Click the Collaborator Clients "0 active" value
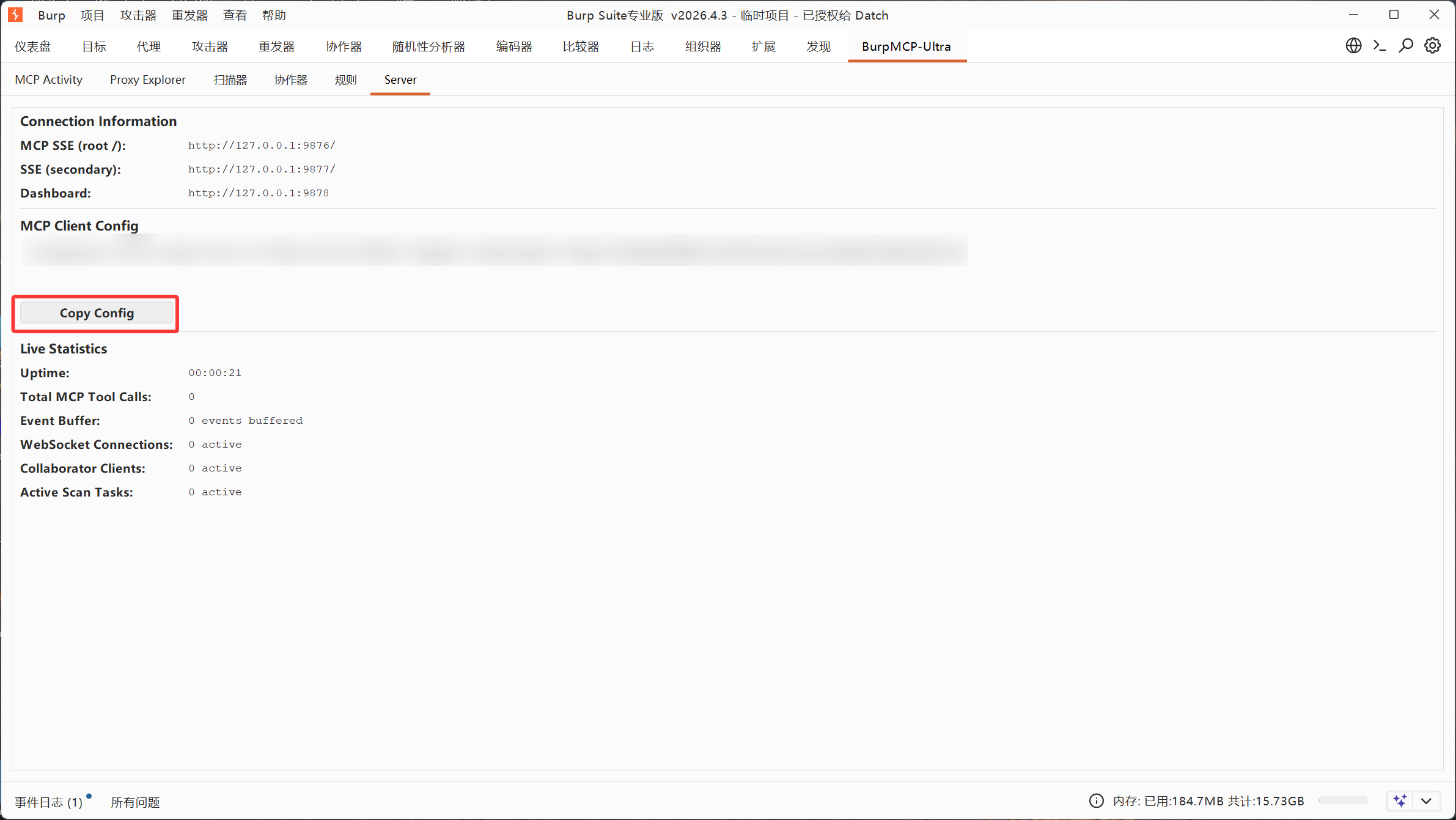1456x820 pixels. pos(215,468)
